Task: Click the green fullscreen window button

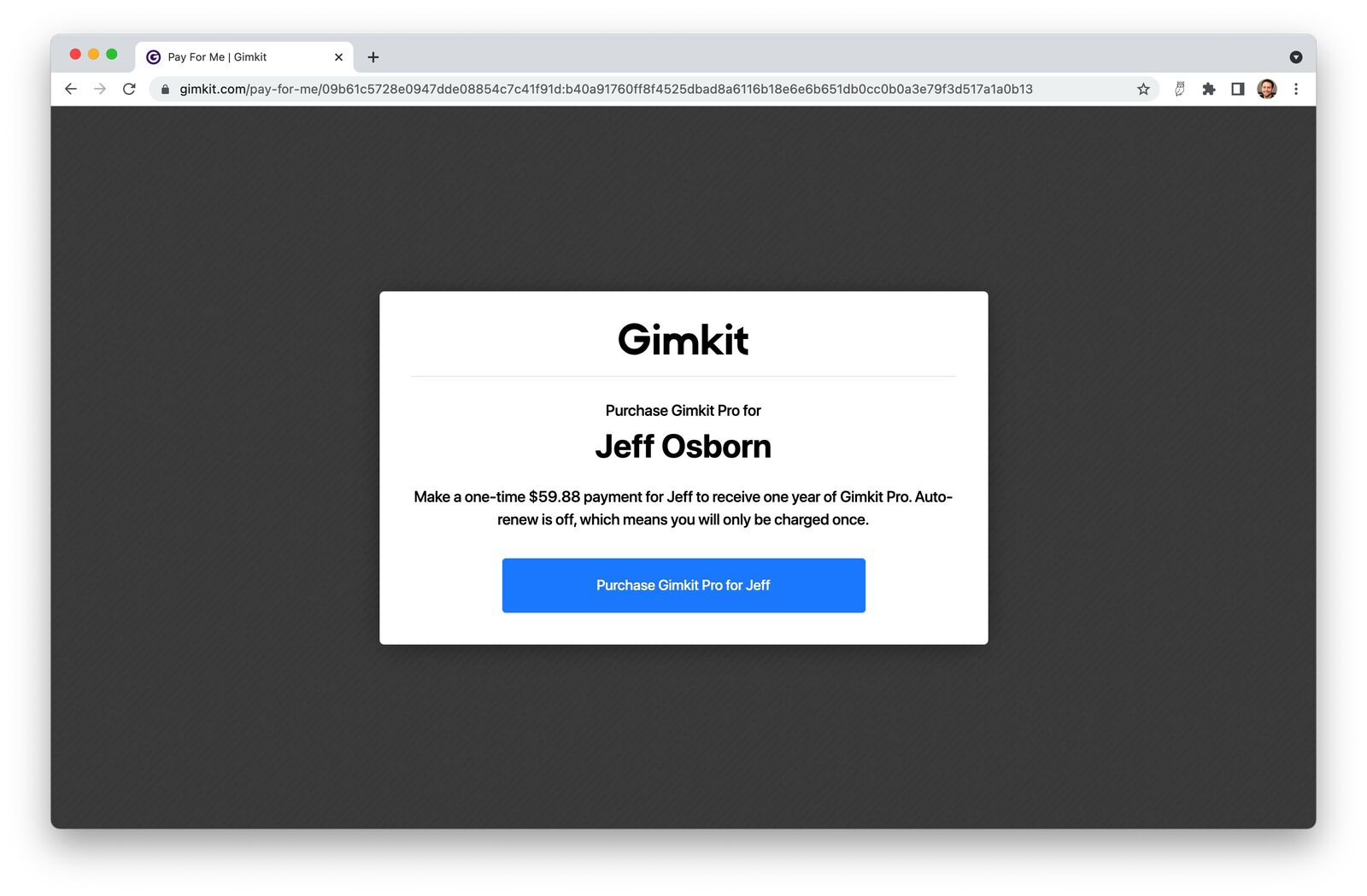Action: click(x=112, y=55)
